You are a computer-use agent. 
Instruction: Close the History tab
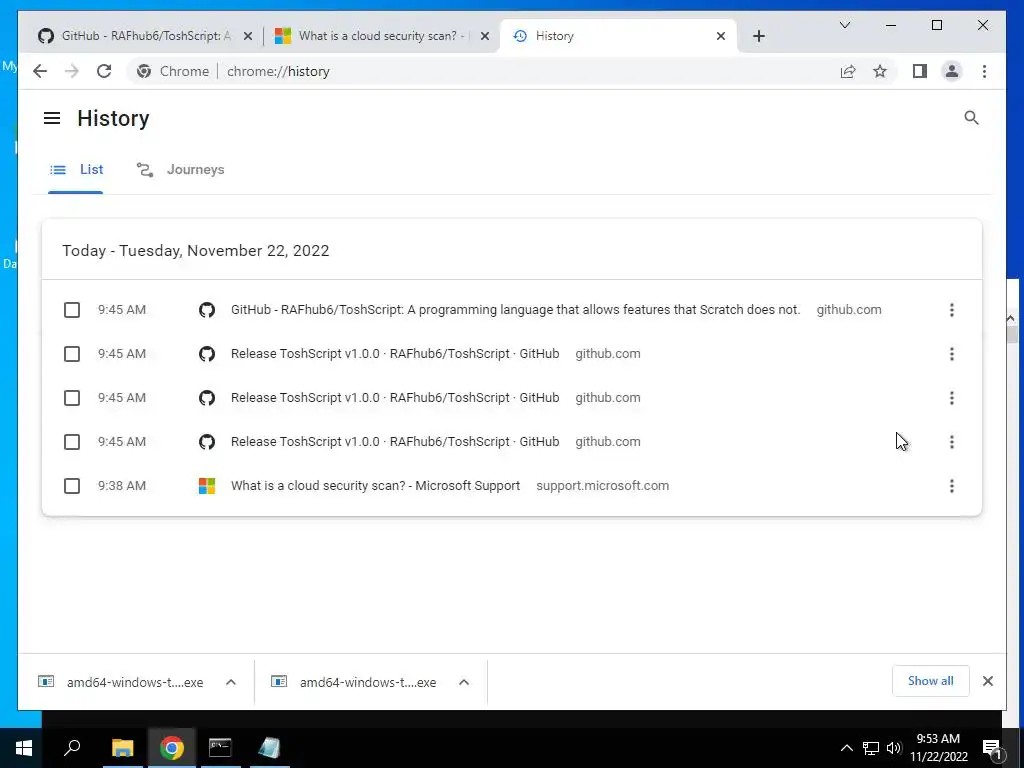click(x=720, y=37)
